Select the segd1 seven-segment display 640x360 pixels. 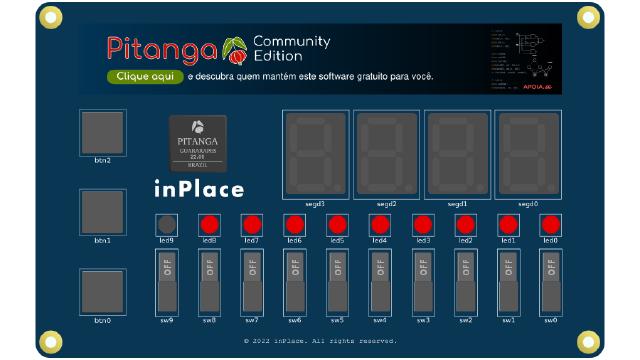(458, 155)
